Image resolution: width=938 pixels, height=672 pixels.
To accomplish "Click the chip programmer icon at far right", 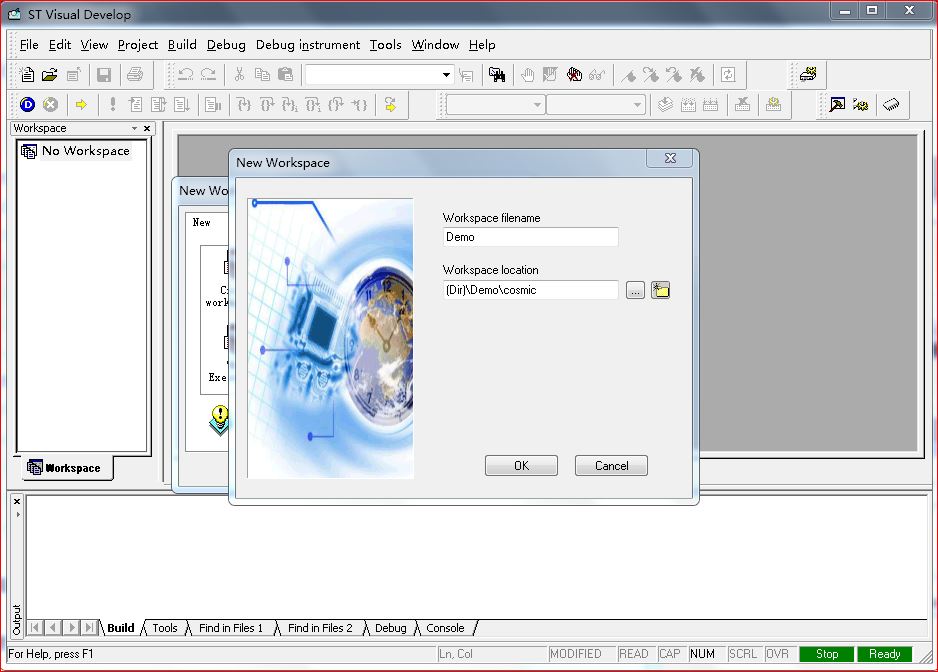I will click(891, 105).
